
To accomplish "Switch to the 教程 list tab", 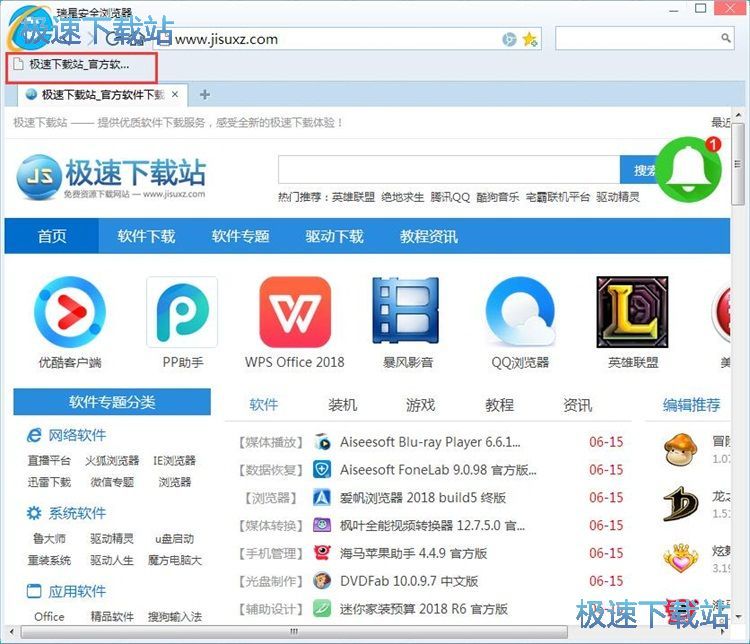I will click(x=499, y=405).
